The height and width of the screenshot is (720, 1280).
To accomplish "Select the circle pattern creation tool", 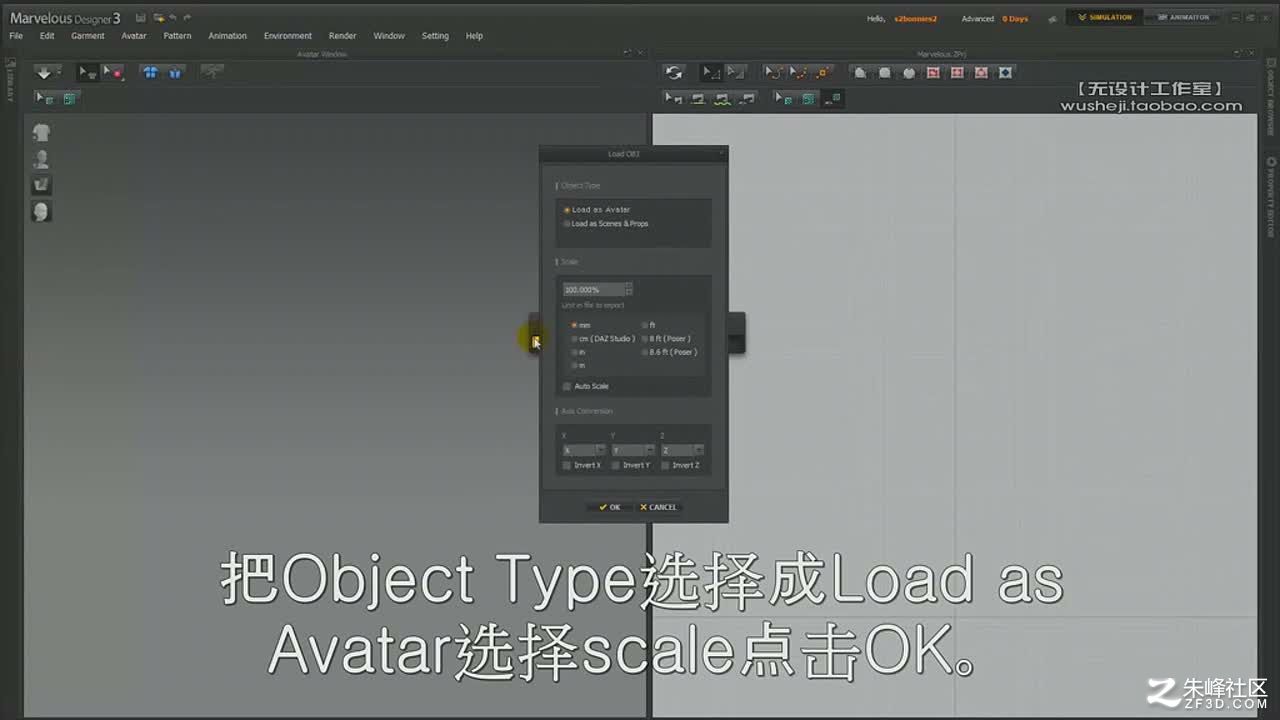I will click(908, 72).
